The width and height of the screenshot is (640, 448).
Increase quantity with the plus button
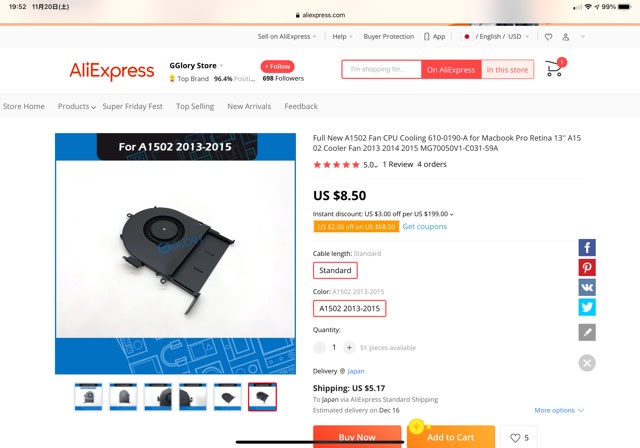pyautogui.click(x=349, y=348)
